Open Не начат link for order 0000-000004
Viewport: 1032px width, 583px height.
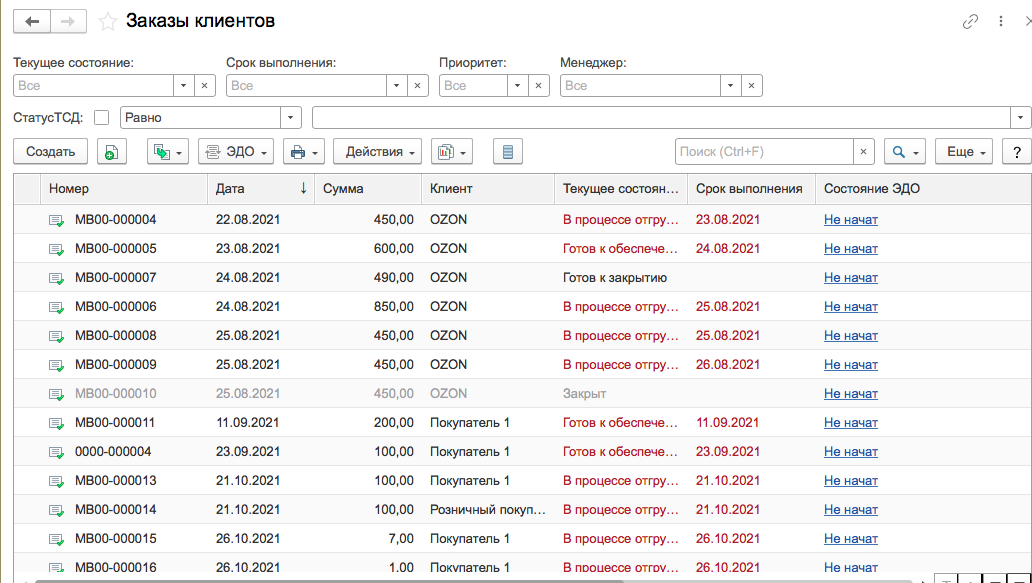[x=850, y=451]
